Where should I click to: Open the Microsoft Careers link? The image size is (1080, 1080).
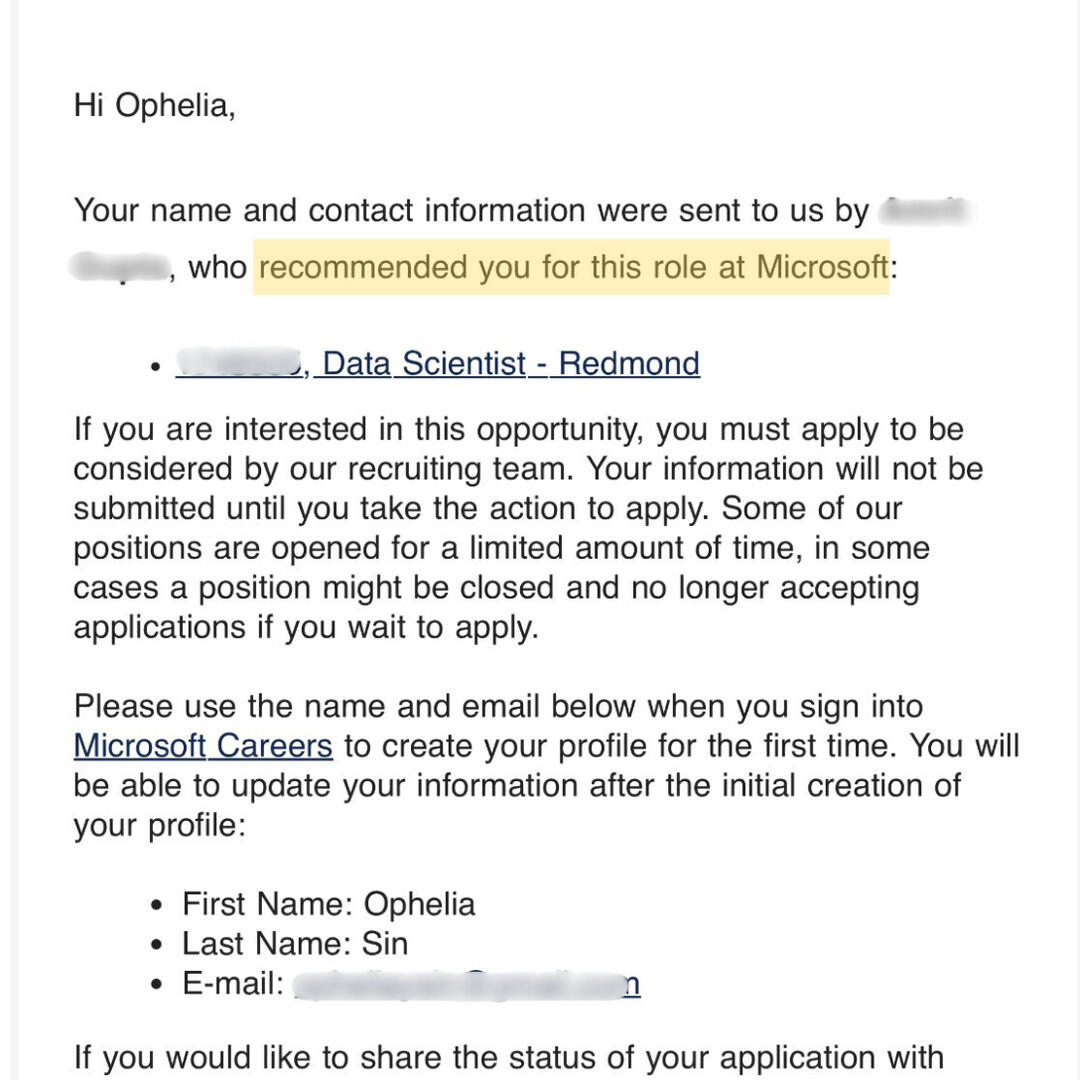[x=203, y=746]
